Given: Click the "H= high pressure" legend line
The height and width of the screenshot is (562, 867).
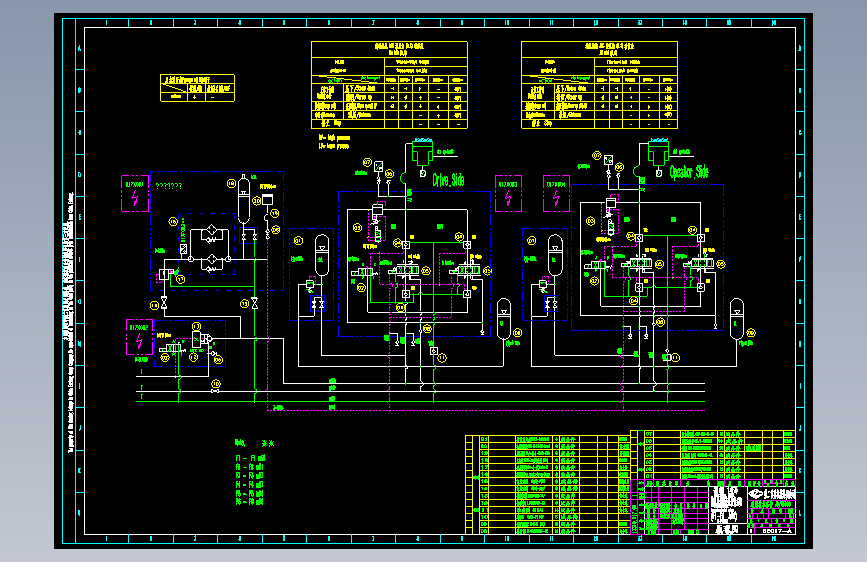Looking at the screenshot, I should click(334, 138).
